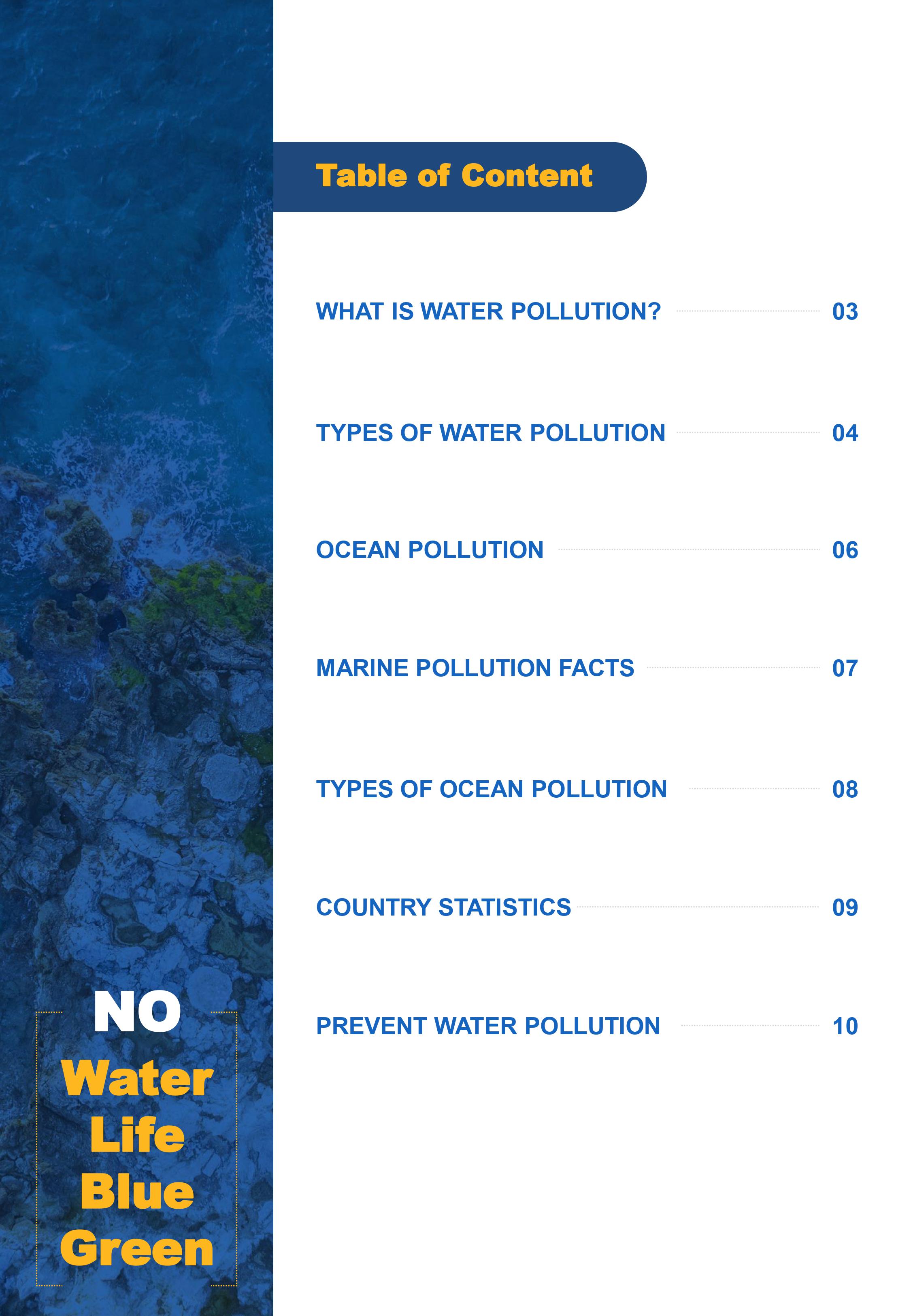Image resolution: width=911 pixels, height=1316 pixels.
Task: Click the yellow 'Water' sidebar word
Action: [x=137, y=1079]
